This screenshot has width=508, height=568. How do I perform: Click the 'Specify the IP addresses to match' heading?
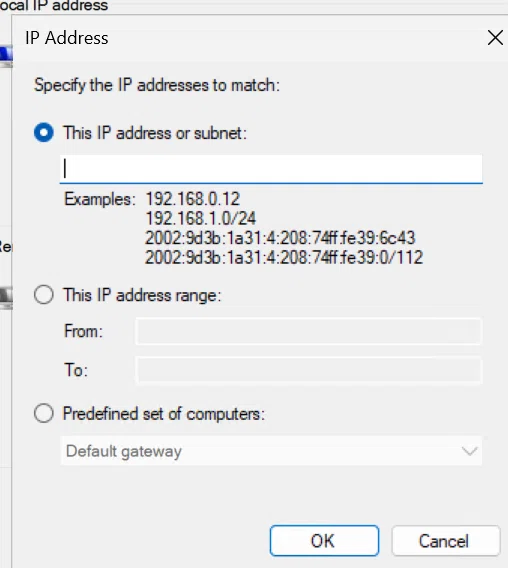click(157, 85)
